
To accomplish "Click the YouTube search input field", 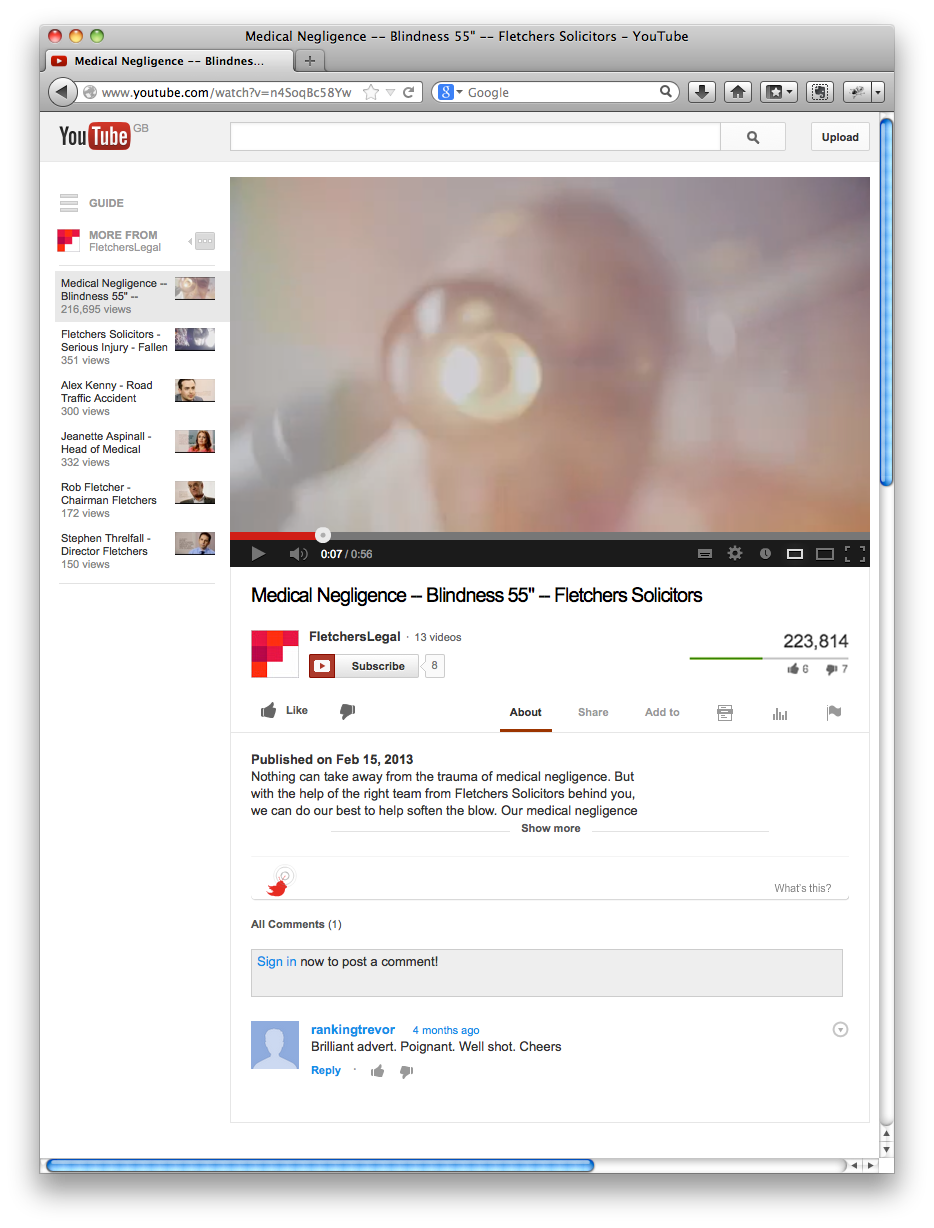I will [475, 137].
